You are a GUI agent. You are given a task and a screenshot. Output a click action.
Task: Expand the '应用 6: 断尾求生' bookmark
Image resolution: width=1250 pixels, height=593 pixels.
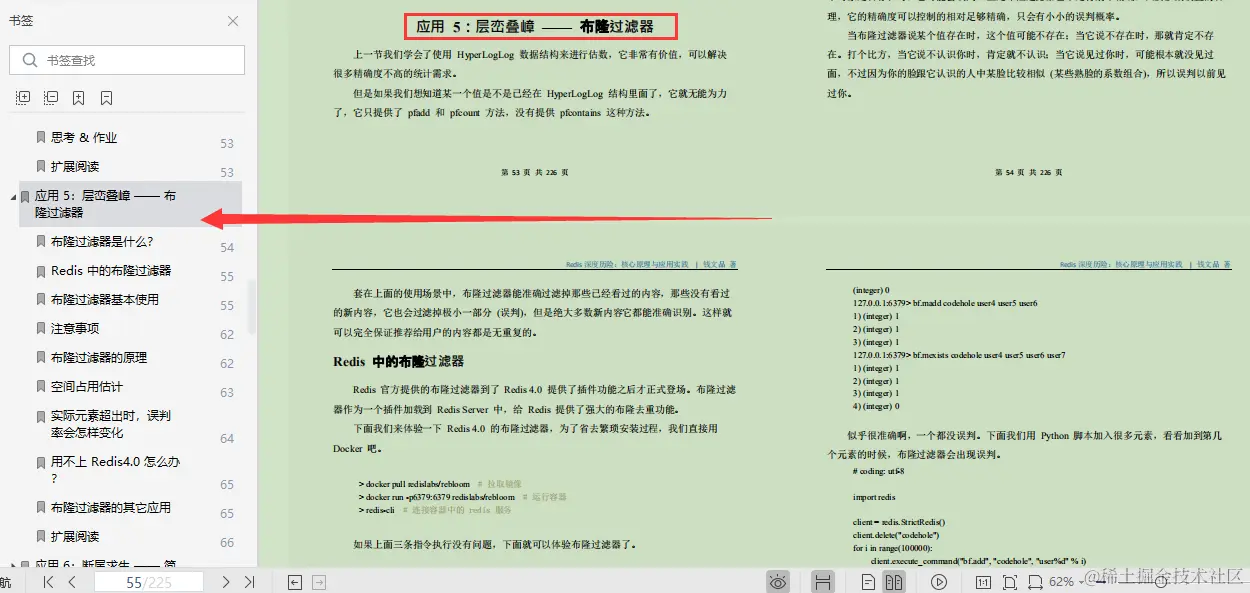pyautogui.click(x=13, y=565)
